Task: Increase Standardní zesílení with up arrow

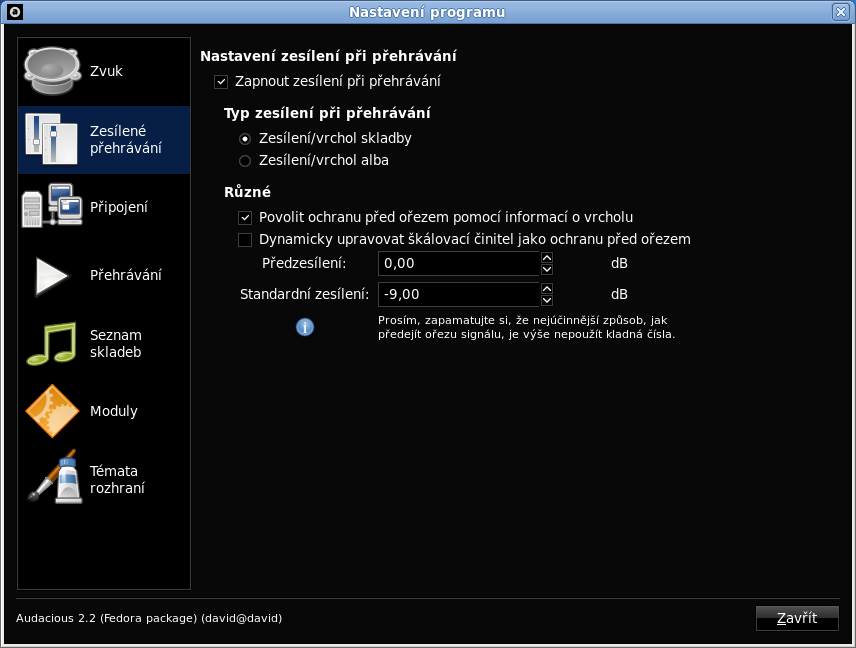Action: coord(546,288)
